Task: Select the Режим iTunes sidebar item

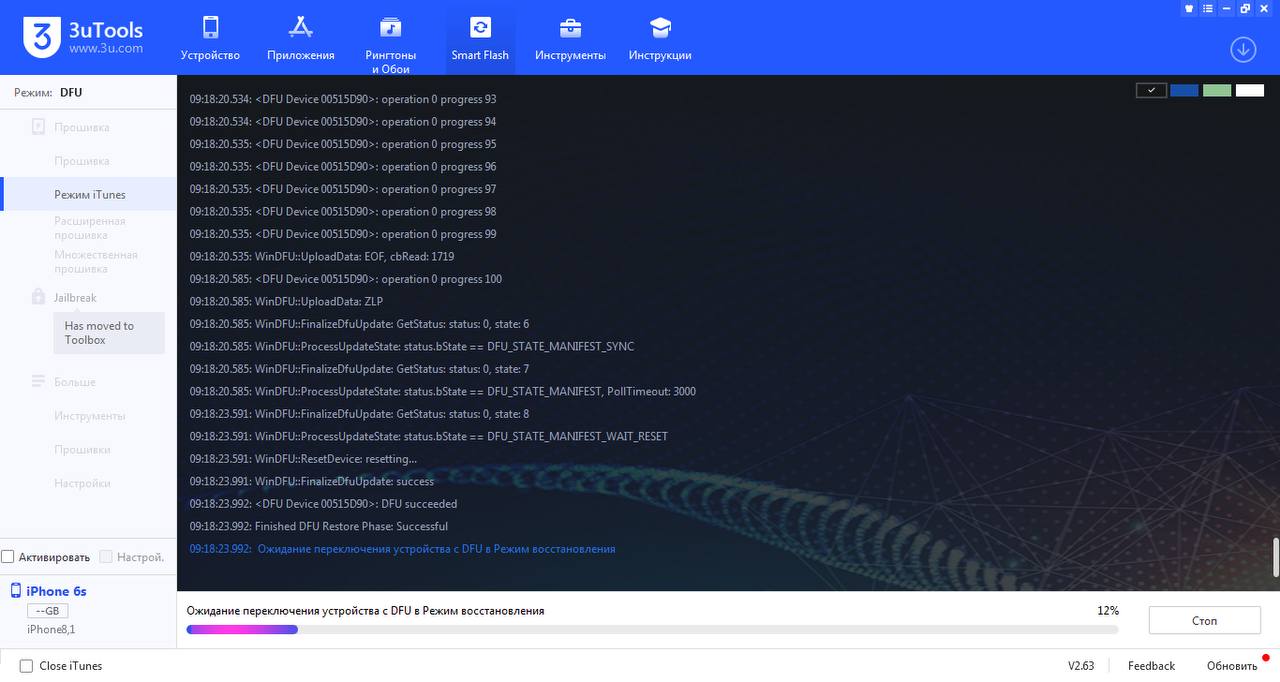Action: (x=90, y=194)
